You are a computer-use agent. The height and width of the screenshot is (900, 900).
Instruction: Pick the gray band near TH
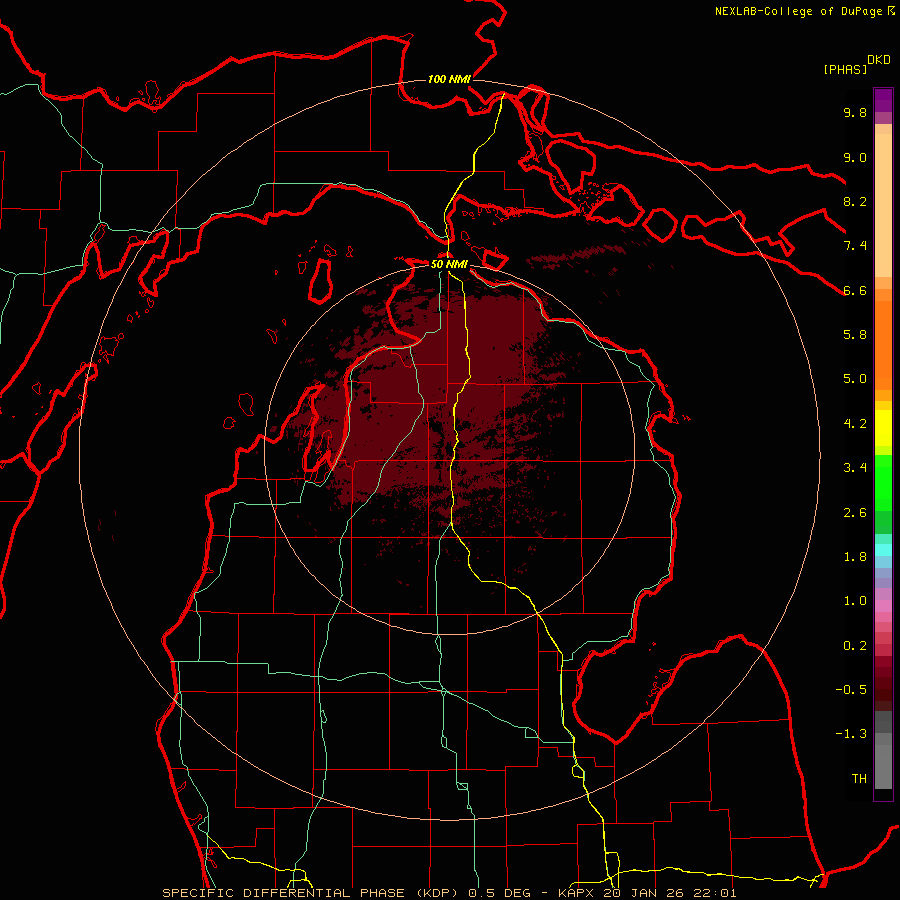coord(883,766)
